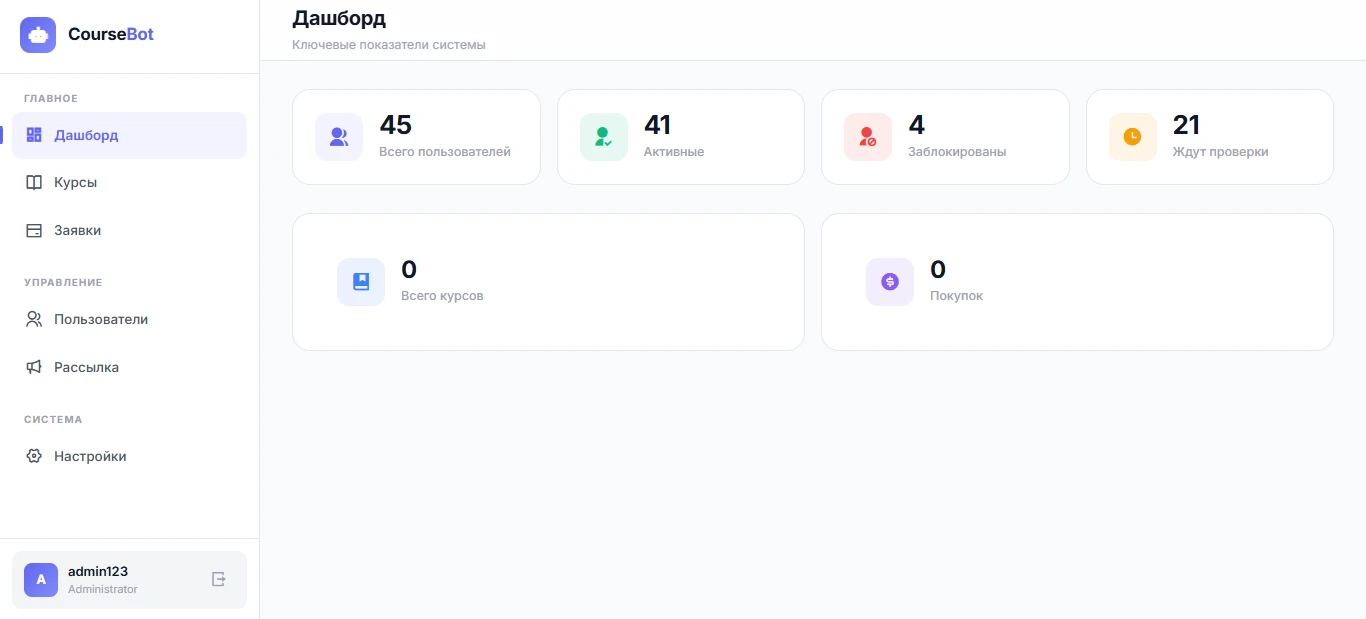1366x619 pixels.
Task: Click the green user-check icon in Активные card
Action: coord(604,137)
